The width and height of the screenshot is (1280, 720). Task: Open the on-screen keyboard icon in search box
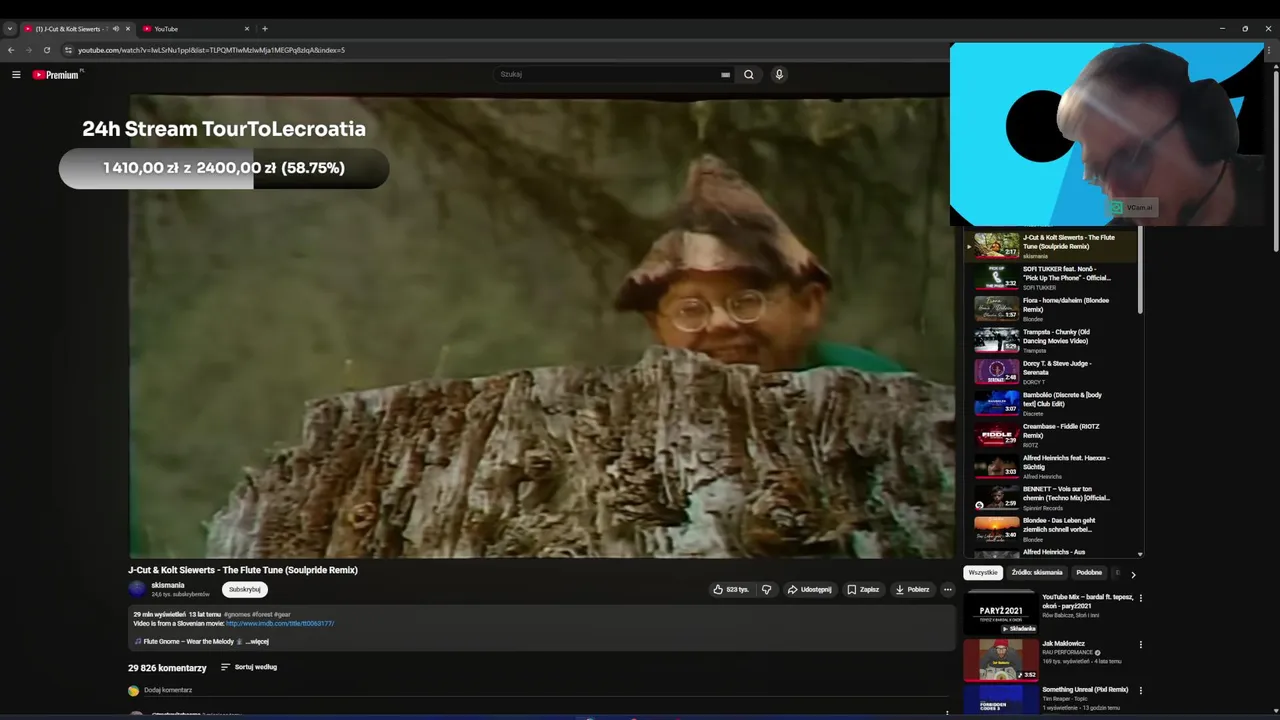(725, 74)
